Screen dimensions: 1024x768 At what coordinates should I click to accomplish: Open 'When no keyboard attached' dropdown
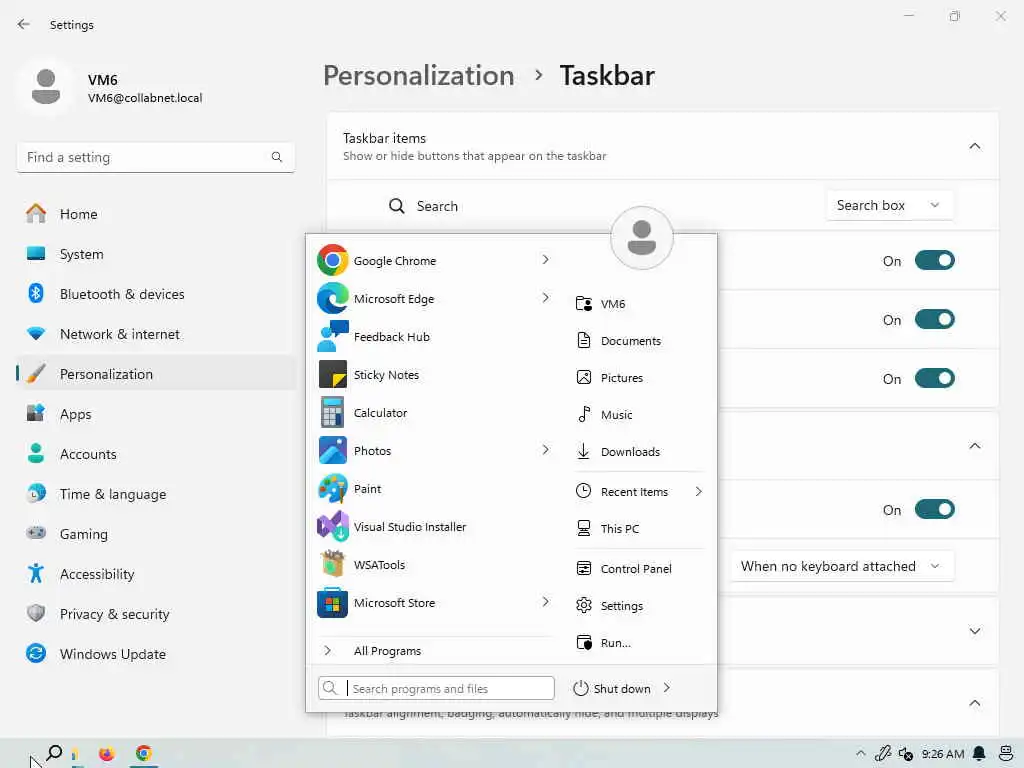tap(841, 566)
